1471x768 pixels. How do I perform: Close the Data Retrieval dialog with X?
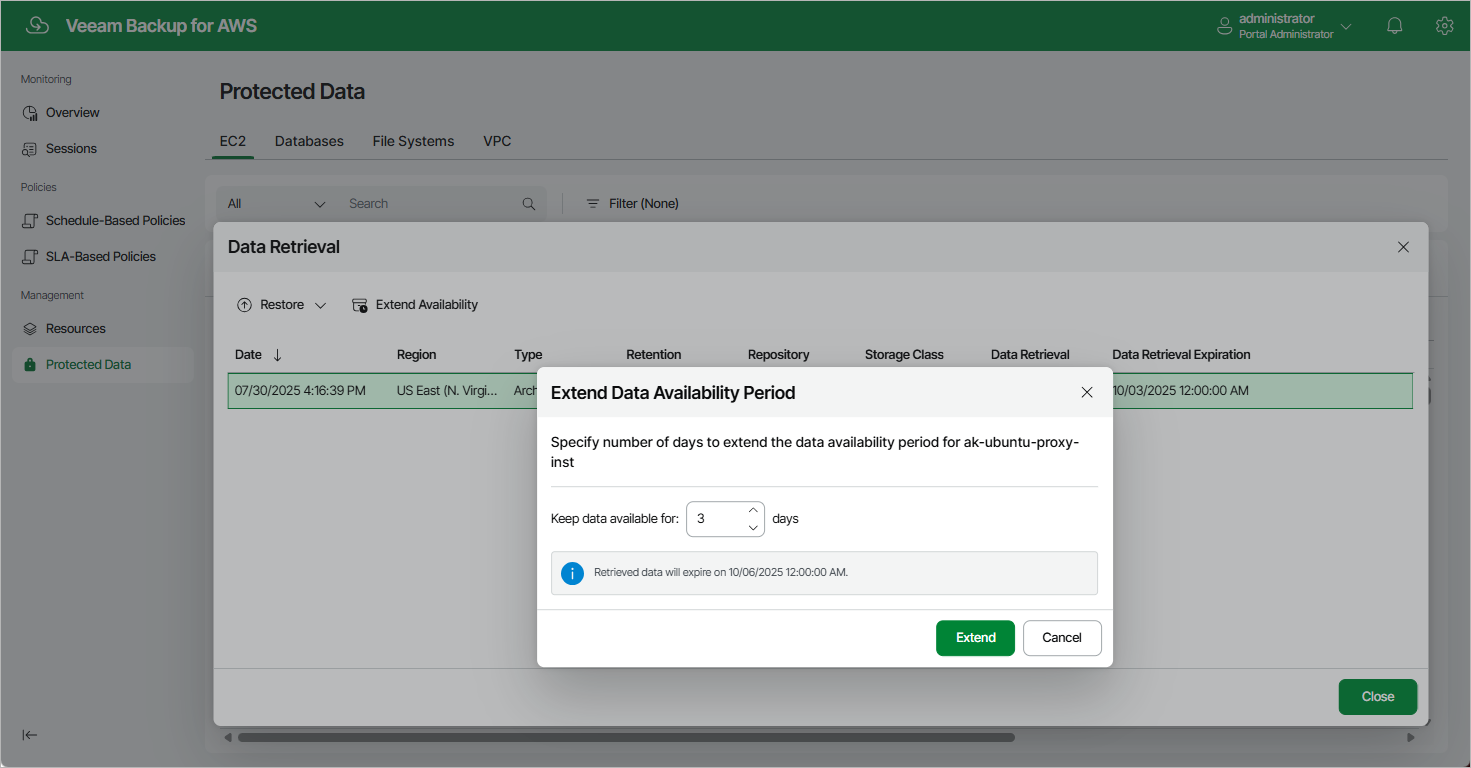(x=1403, y=247)
